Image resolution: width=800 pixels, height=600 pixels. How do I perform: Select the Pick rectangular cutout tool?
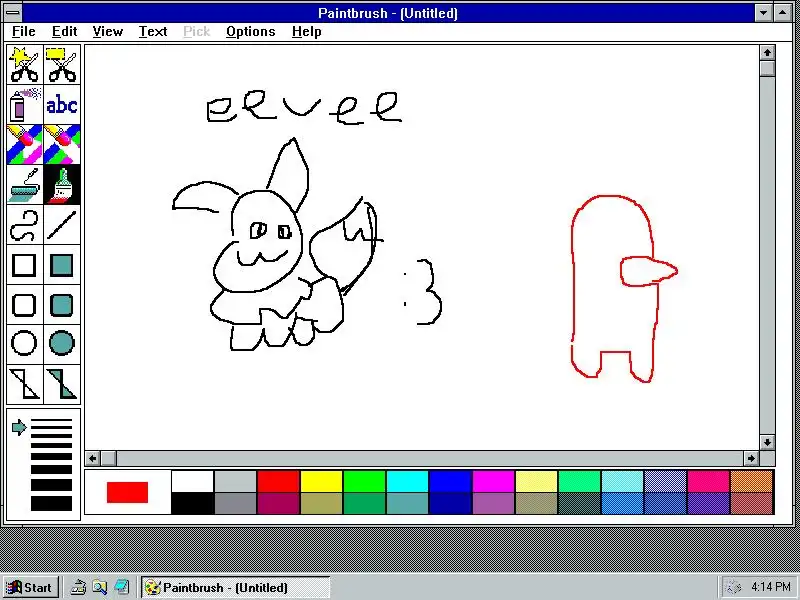[62, 65]
